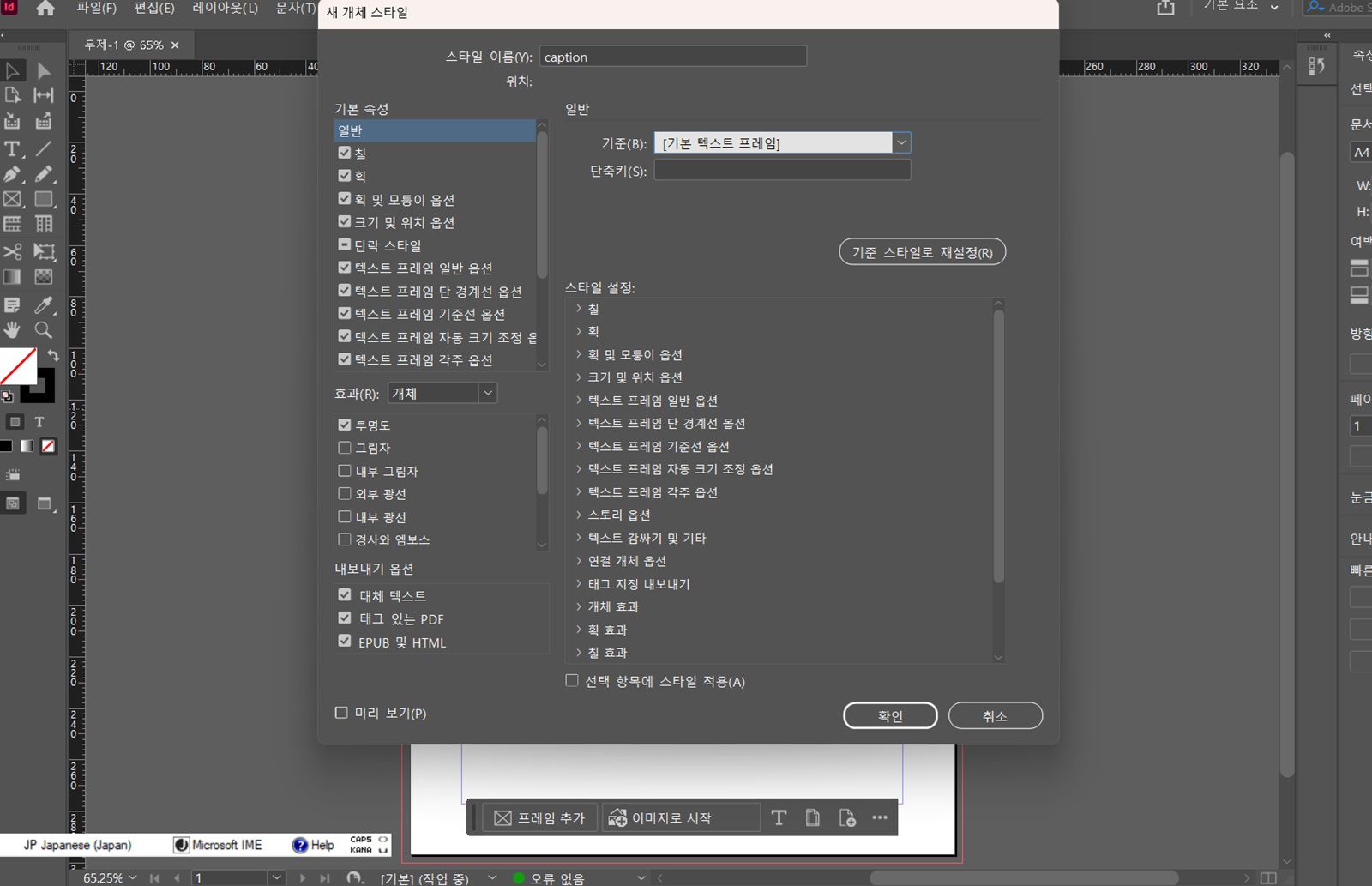
Task: Select the 무제-1 @ 65% document tab
Action: (x=123, y=45)
